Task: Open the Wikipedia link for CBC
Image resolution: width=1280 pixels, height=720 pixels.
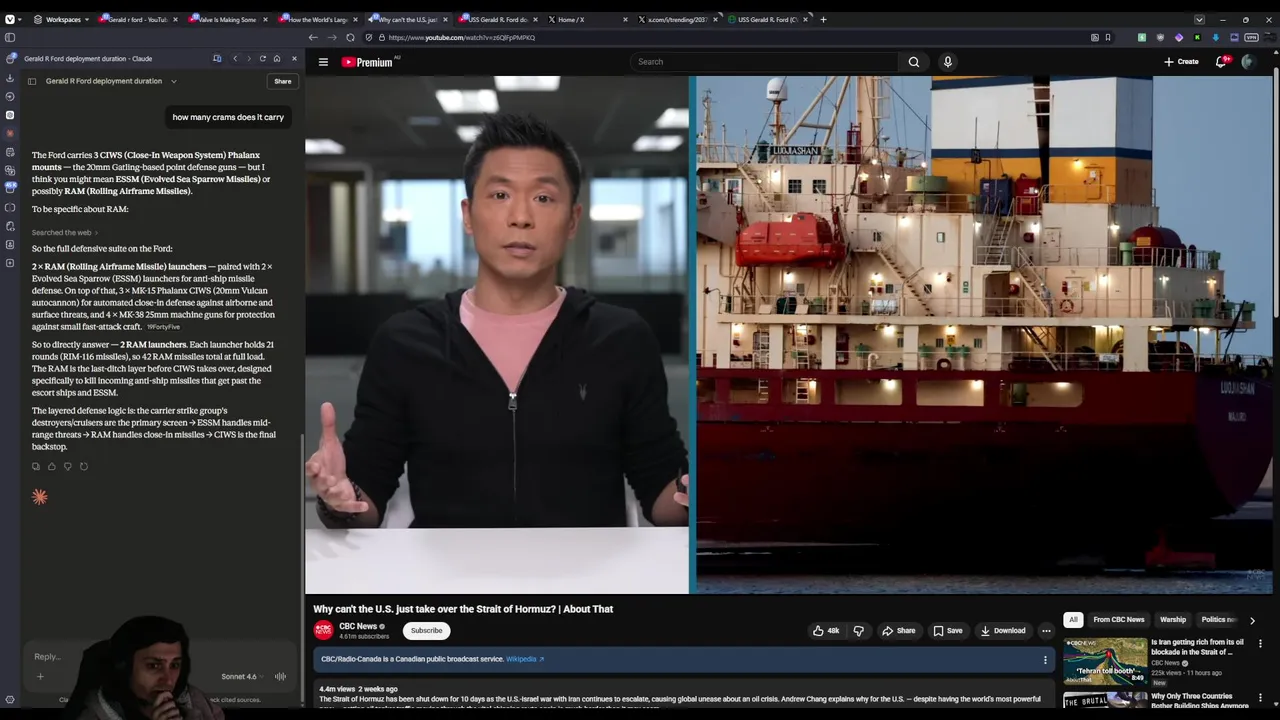Action: tap(525, 659)
